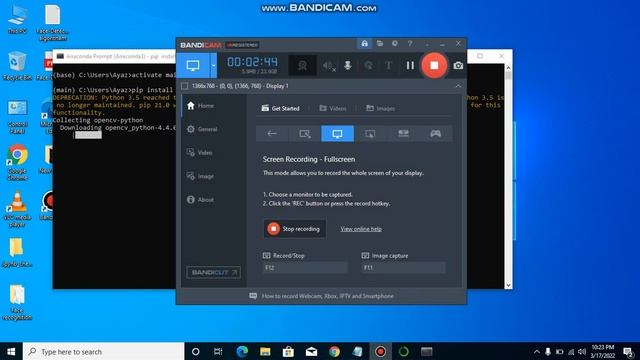Open File Explorer from taskbar
The image size is (640, 360).
[265, 351]
